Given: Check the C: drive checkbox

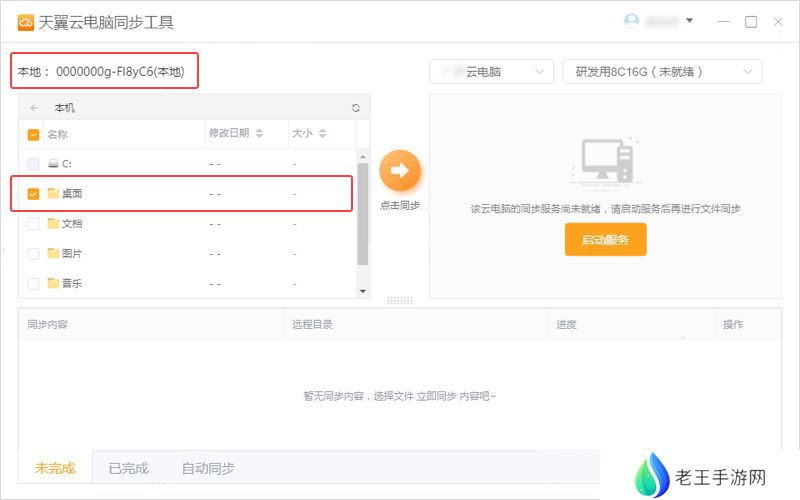Looking at the screenshot, I should tap(33, 164).
